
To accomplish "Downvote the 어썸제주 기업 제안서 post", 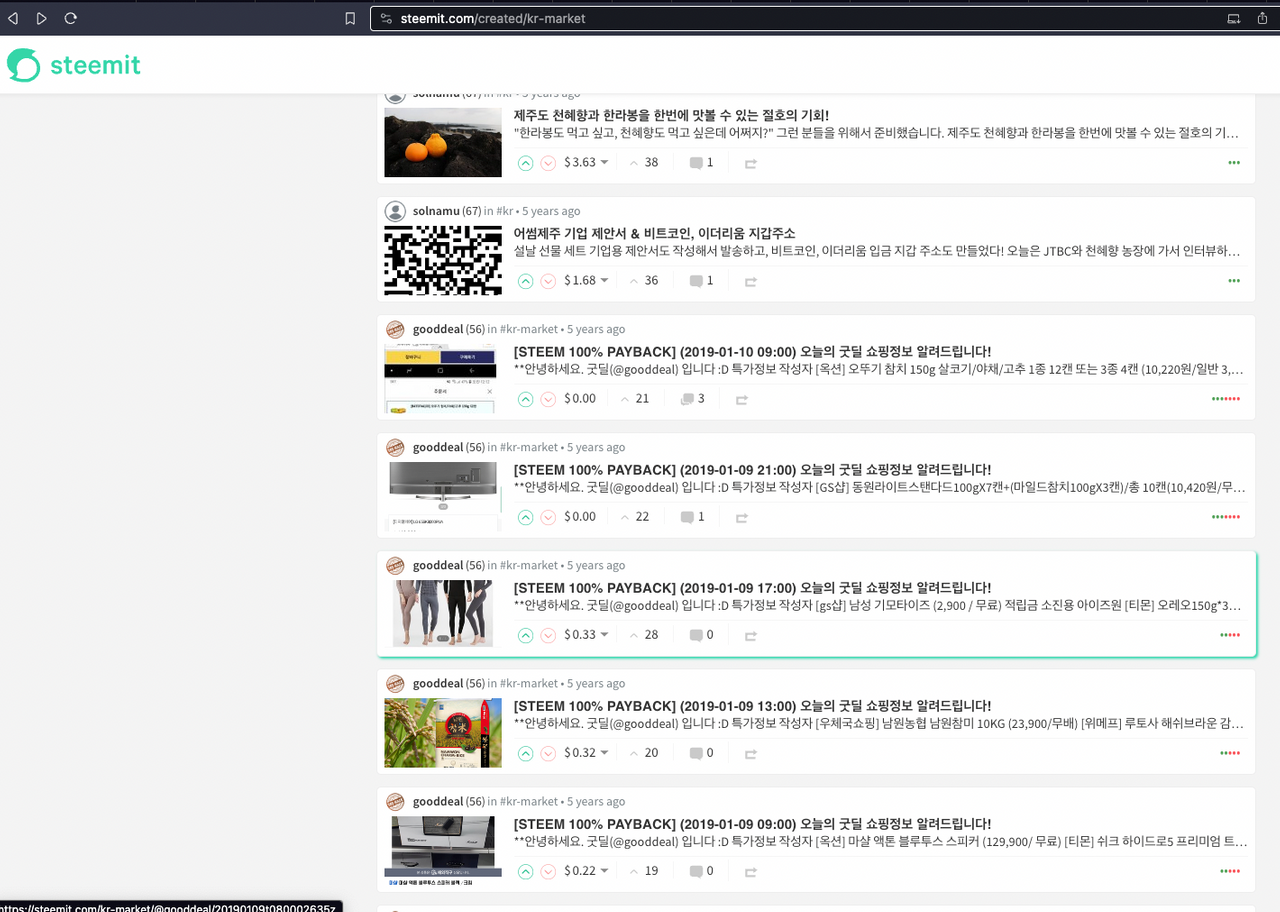I will coord(548,281).
